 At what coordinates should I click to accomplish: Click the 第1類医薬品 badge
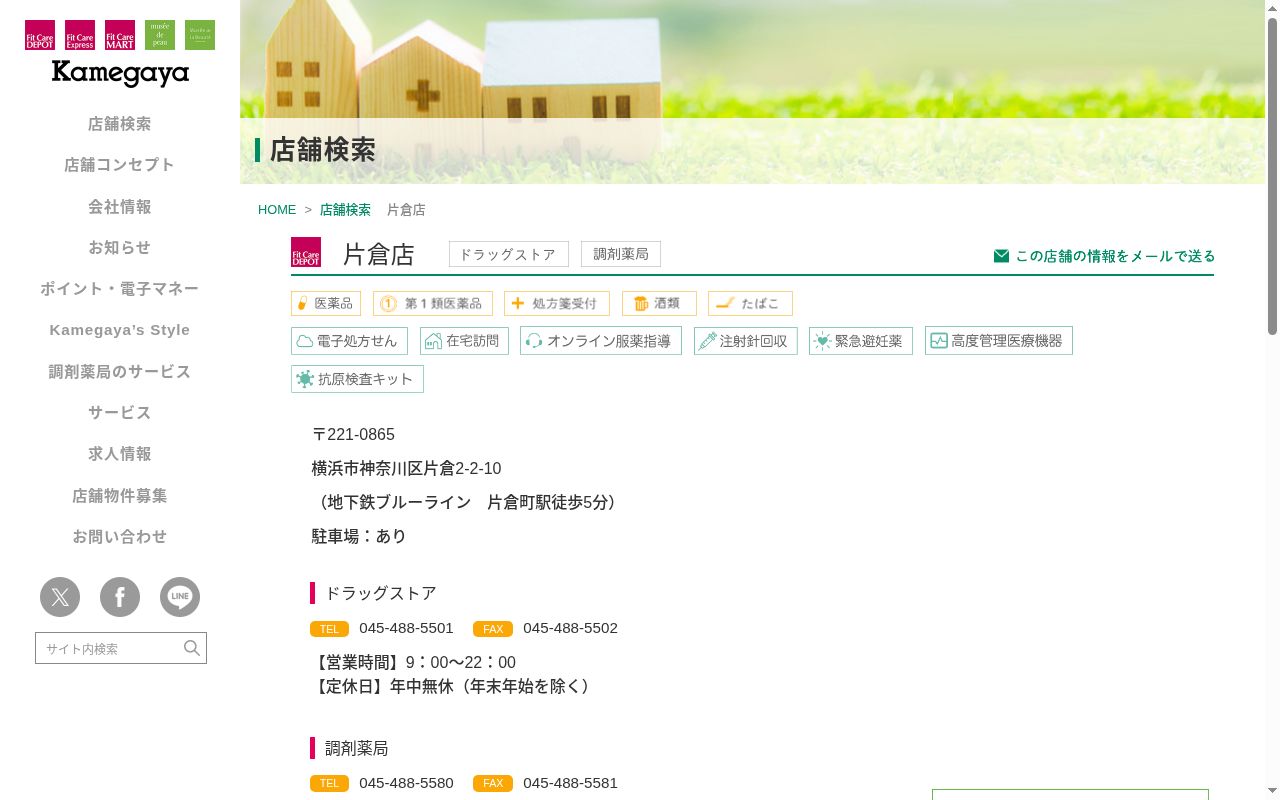(433, 303)
